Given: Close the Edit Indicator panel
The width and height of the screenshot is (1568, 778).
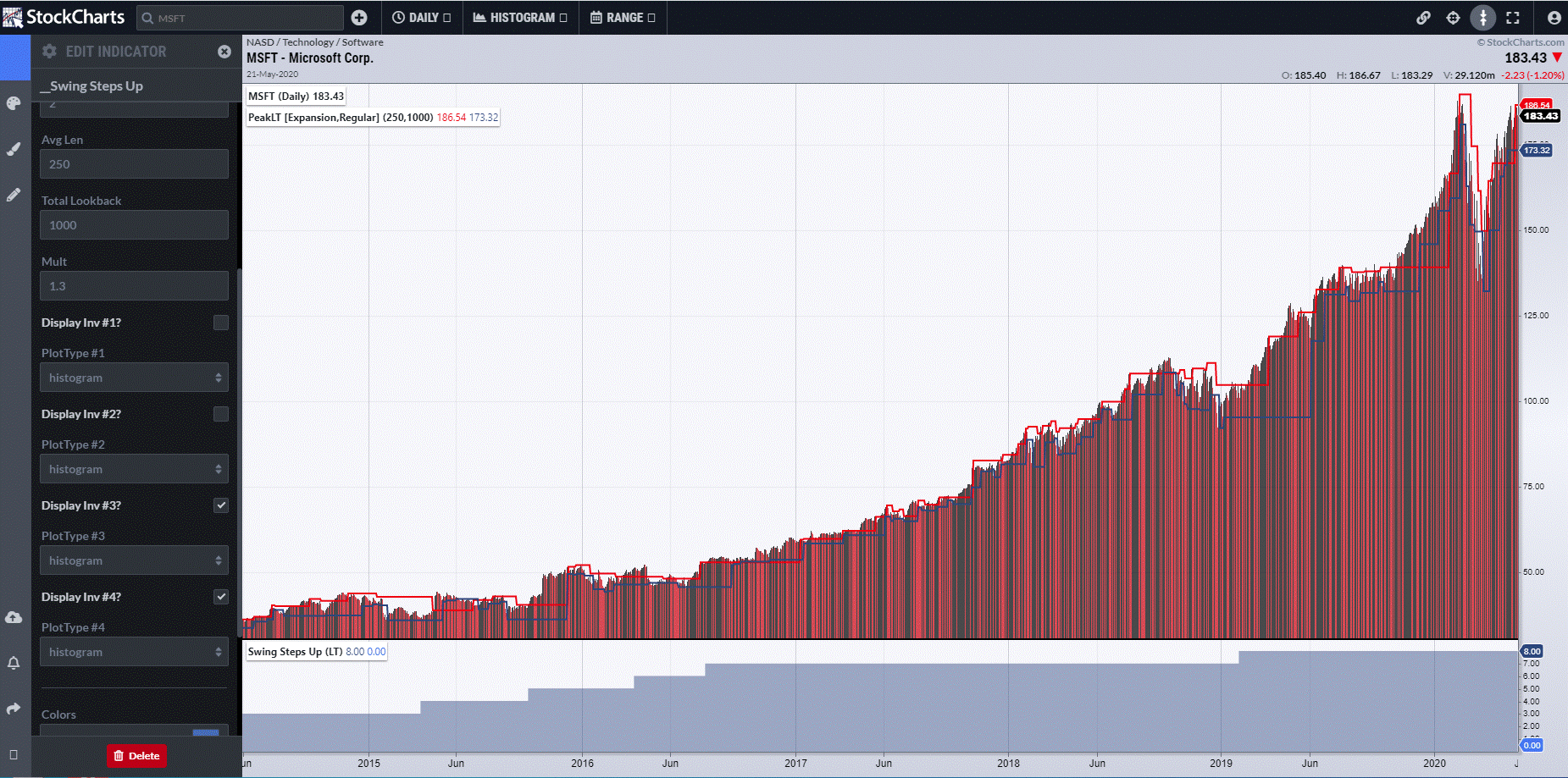Looking at the screenshot, I should click(224, 52).
